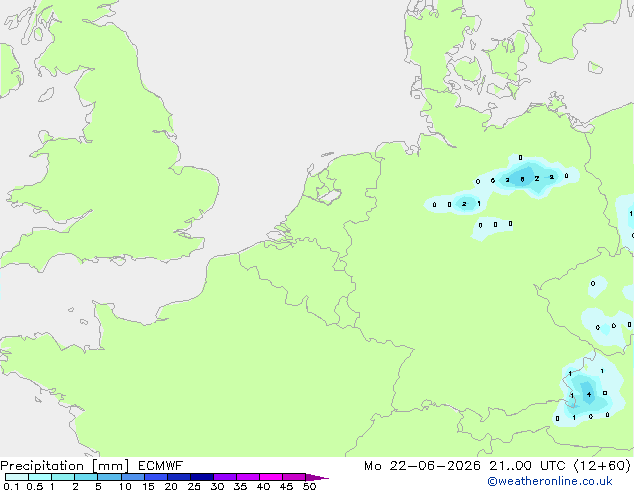Click the '4' precipitation value on the map
The height and width of the screenshot is (490, 634).
(589, 395)
